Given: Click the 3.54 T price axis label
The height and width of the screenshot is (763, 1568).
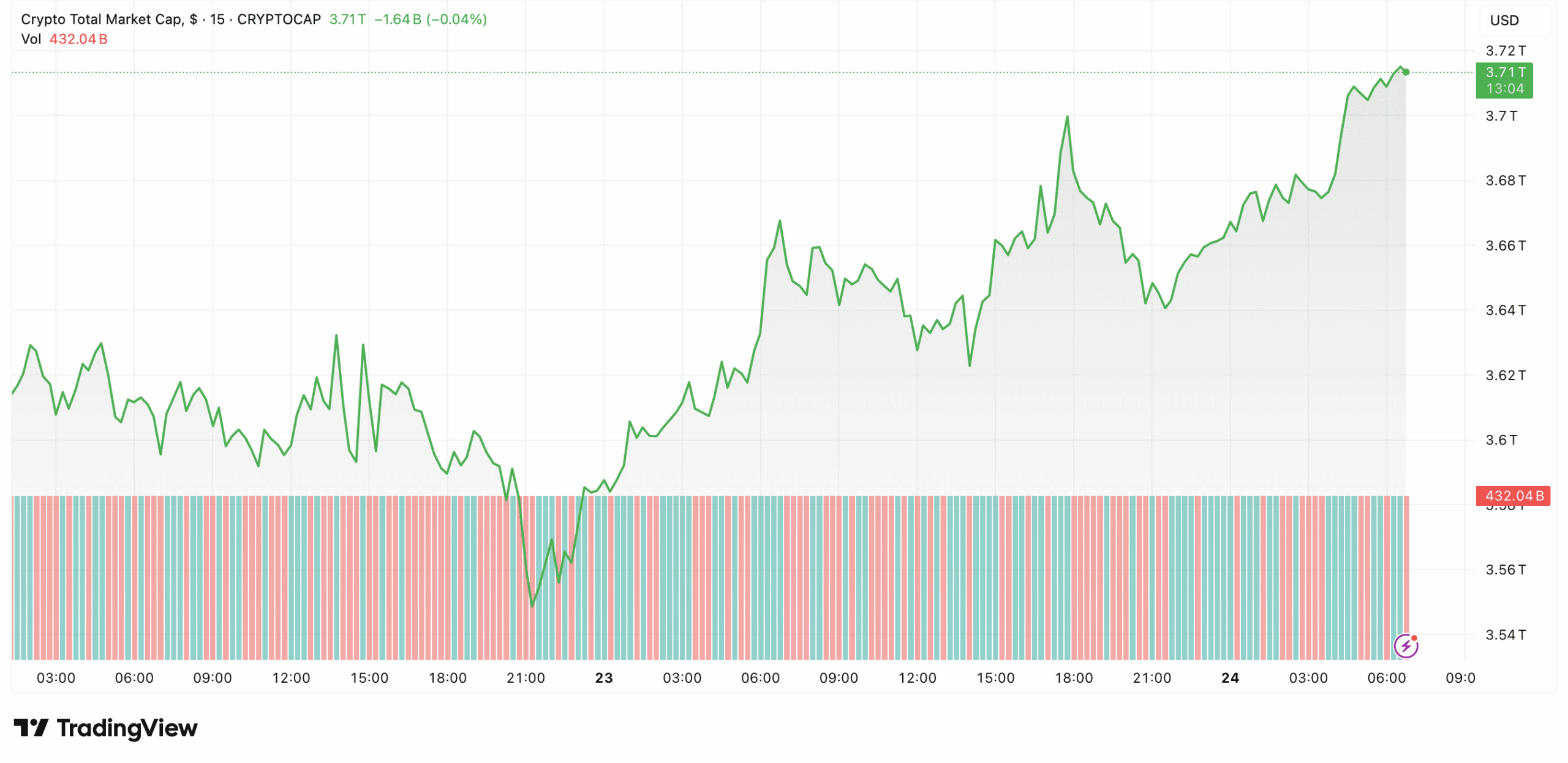Looking at the screenshot, I should coord(1506,634).
